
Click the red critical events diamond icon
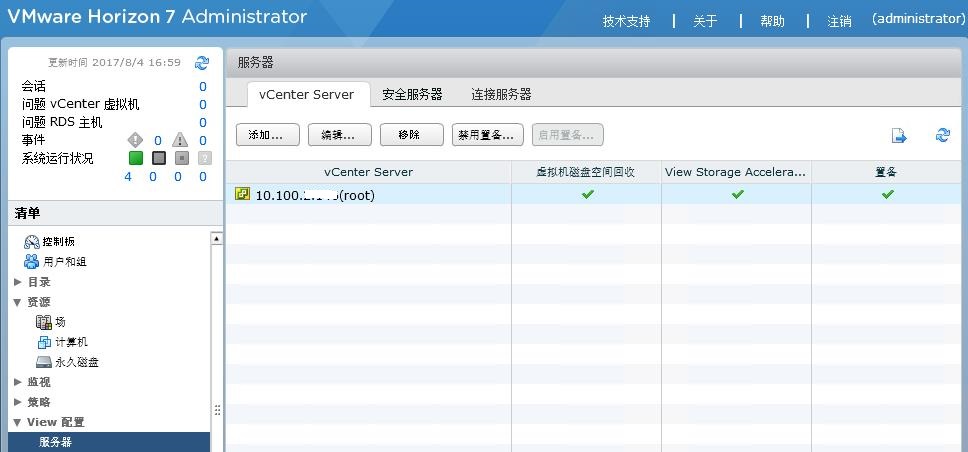tap(135, 140)
